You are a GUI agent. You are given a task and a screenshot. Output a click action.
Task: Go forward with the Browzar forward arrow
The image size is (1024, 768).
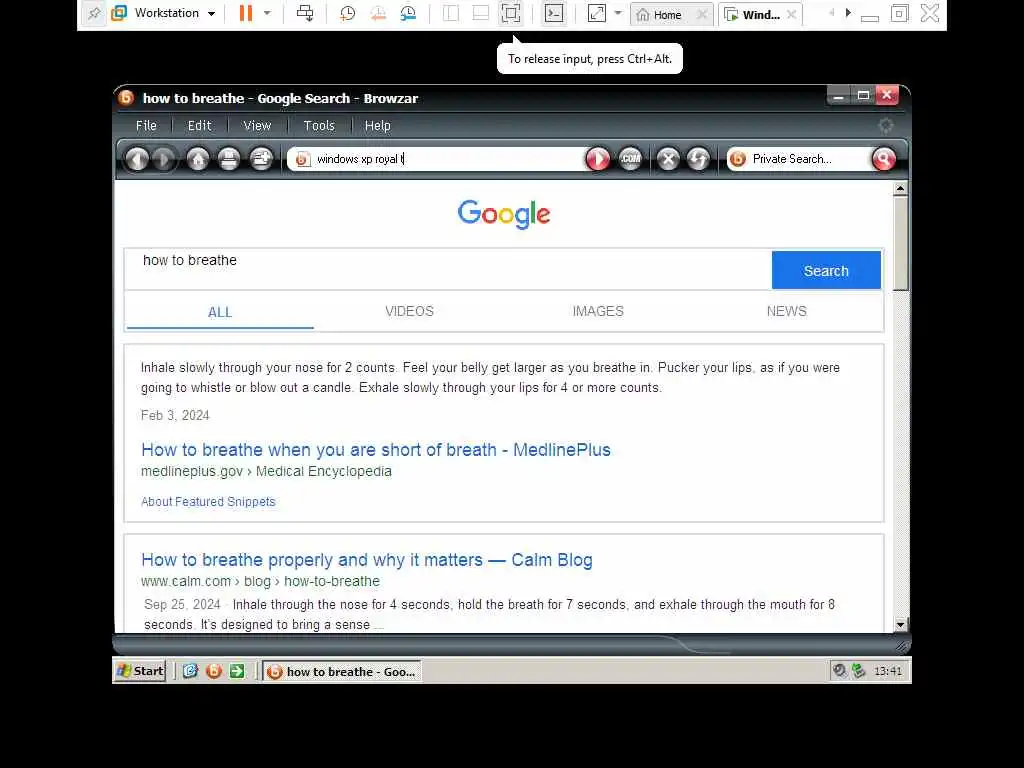tap(164, 159)
